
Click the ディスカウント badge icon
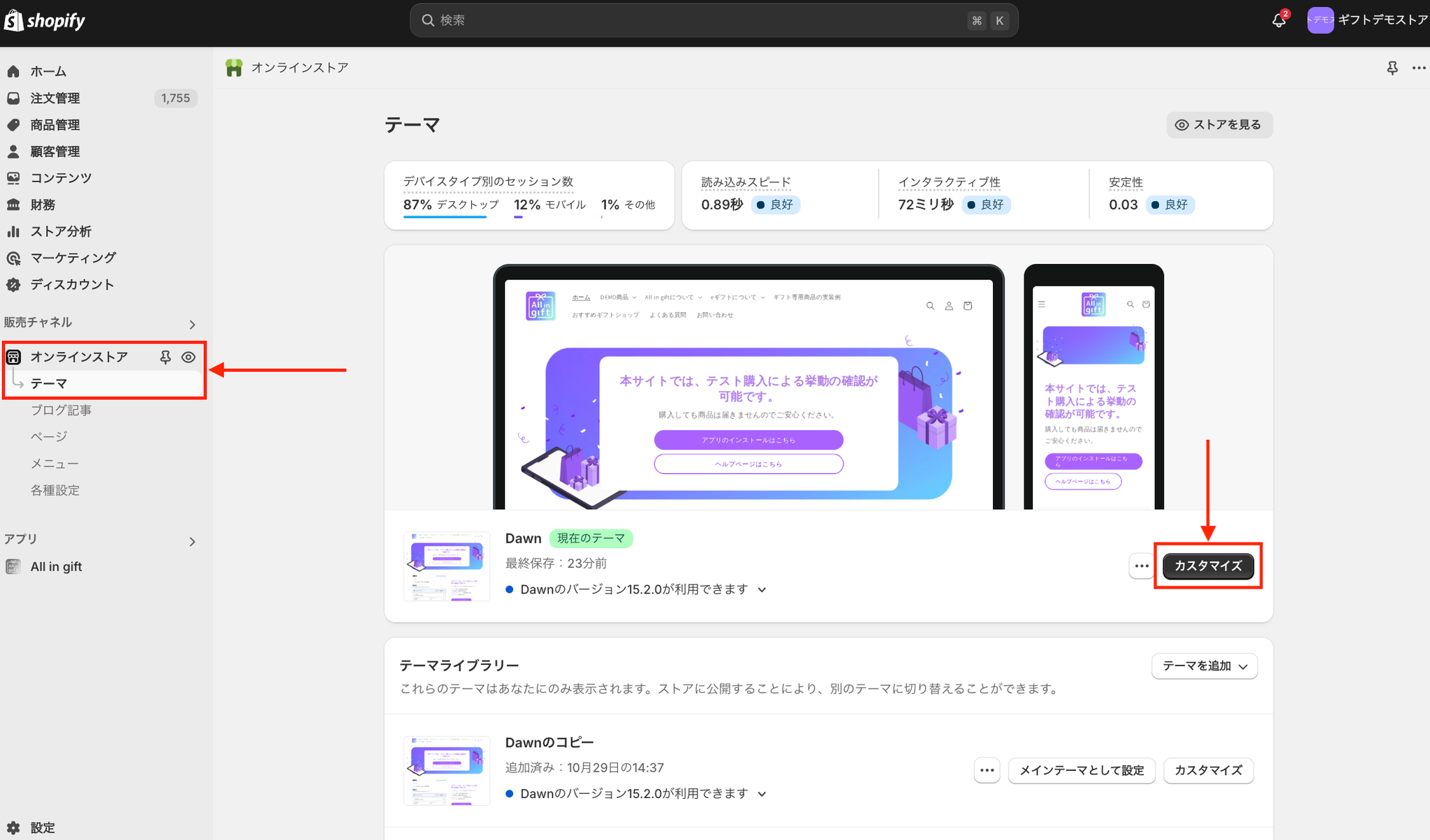[x=13, y=284]
